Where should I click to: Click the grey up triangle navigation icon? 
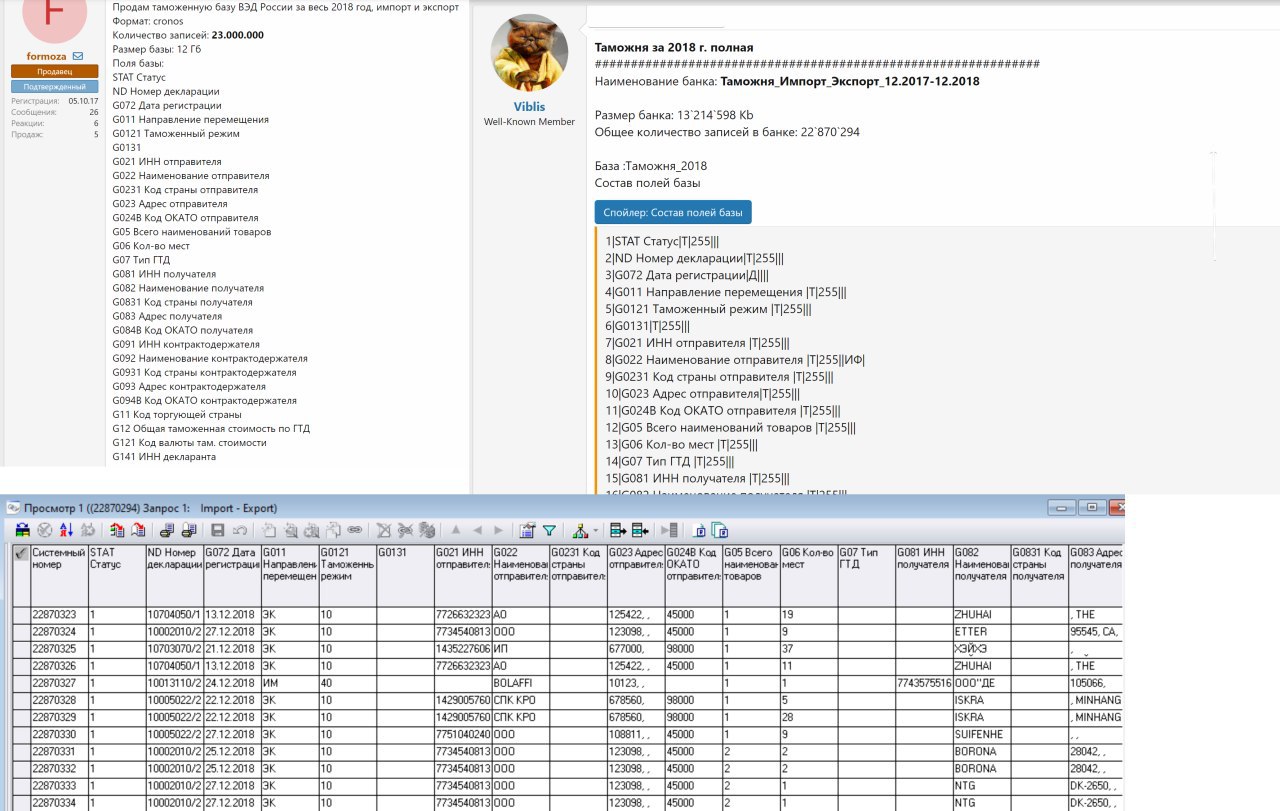click(x=455, y=530)
